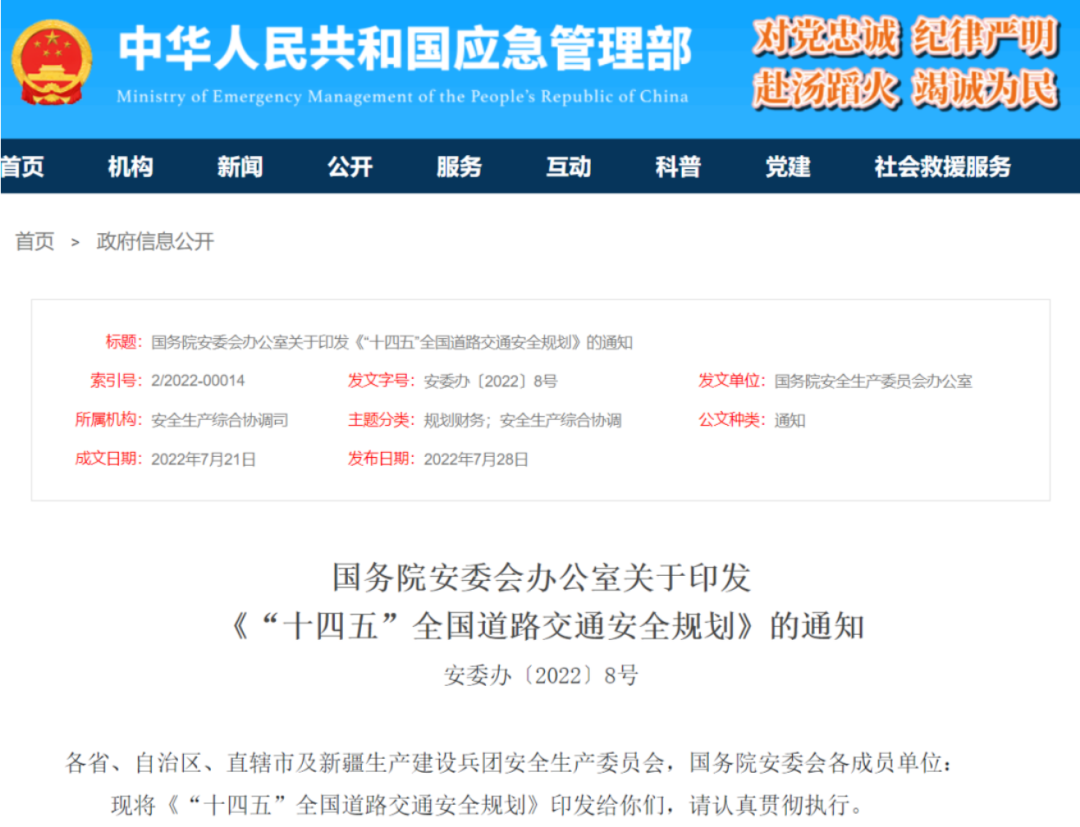The image size is (1080, 827).
Task: Click the English ministry name subtitle
Action: pos(402,96)
